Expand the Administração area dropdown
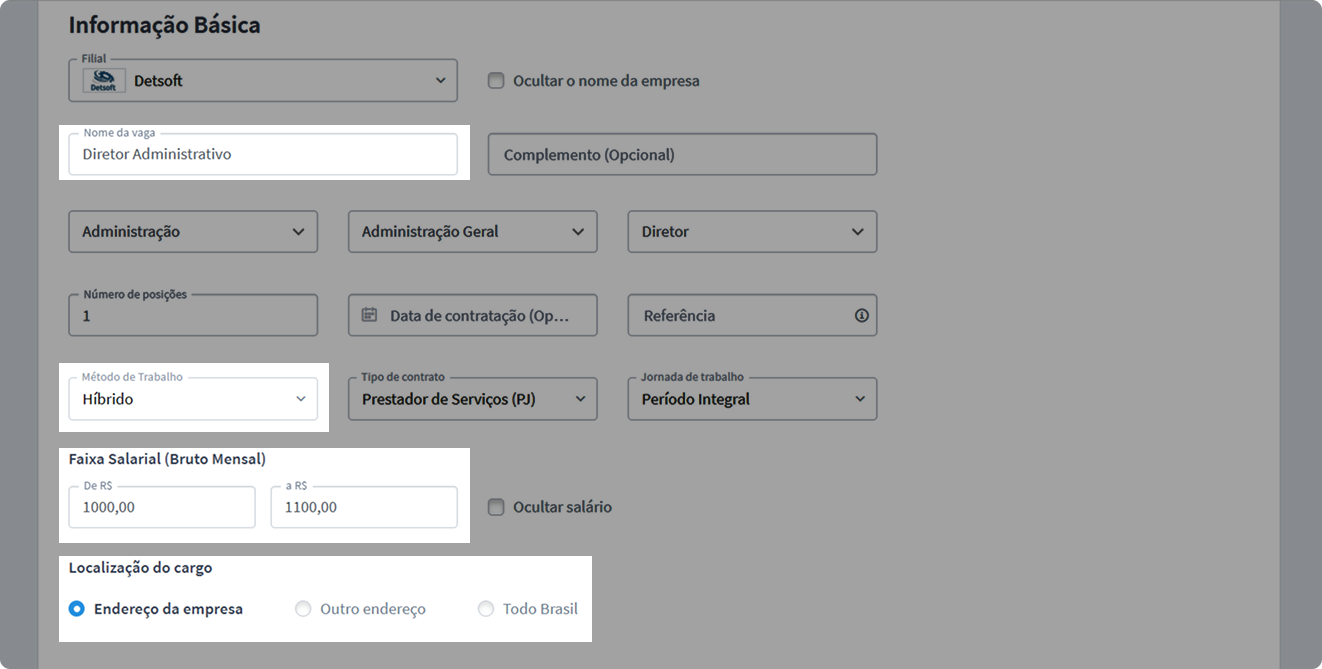The height and width of the screenshot is (669, 1322). coord(193,231)
